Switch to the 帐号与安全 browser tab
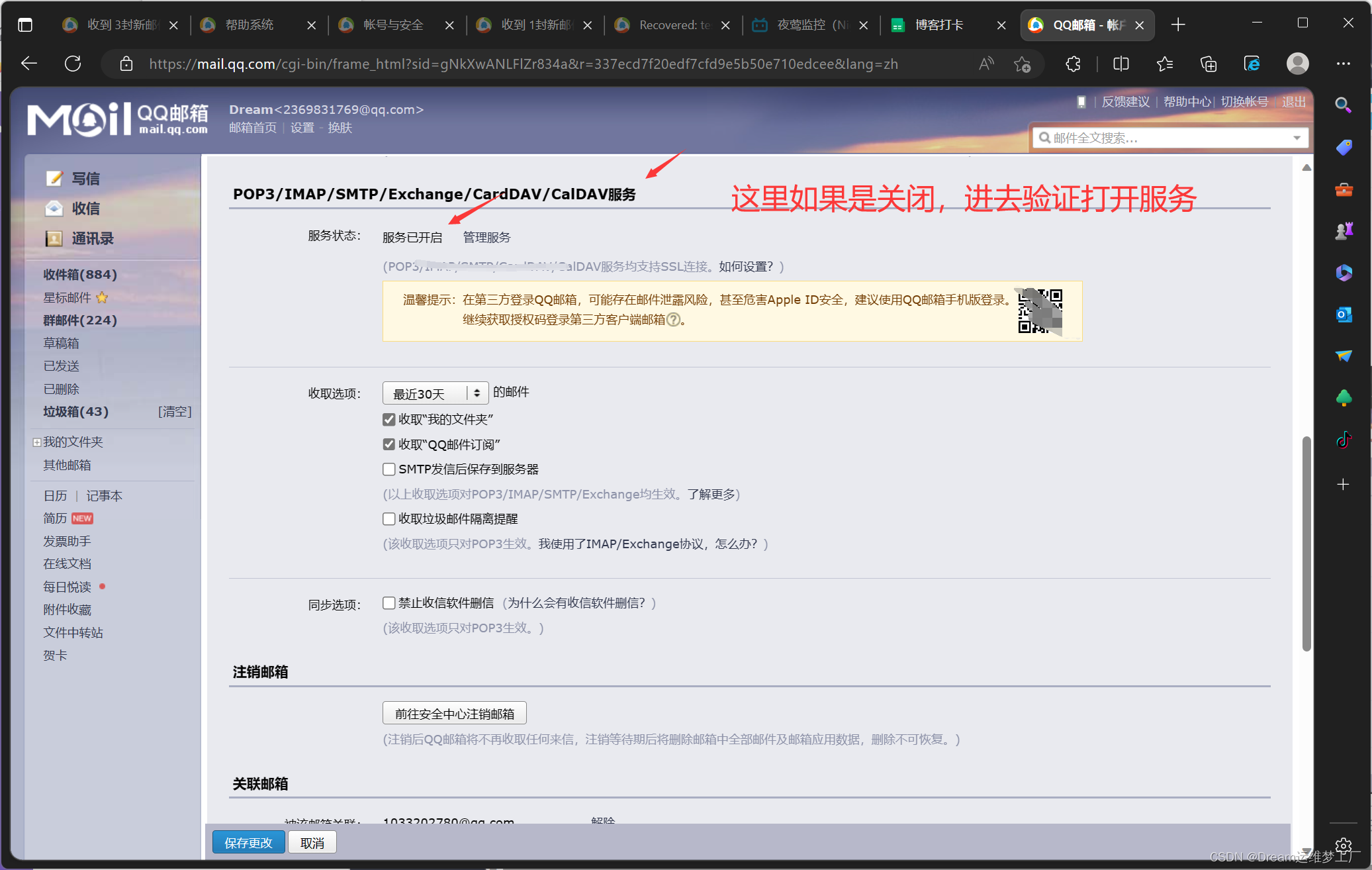The width and height of the screenshot is (1372, 870). (x=392, y=25)
